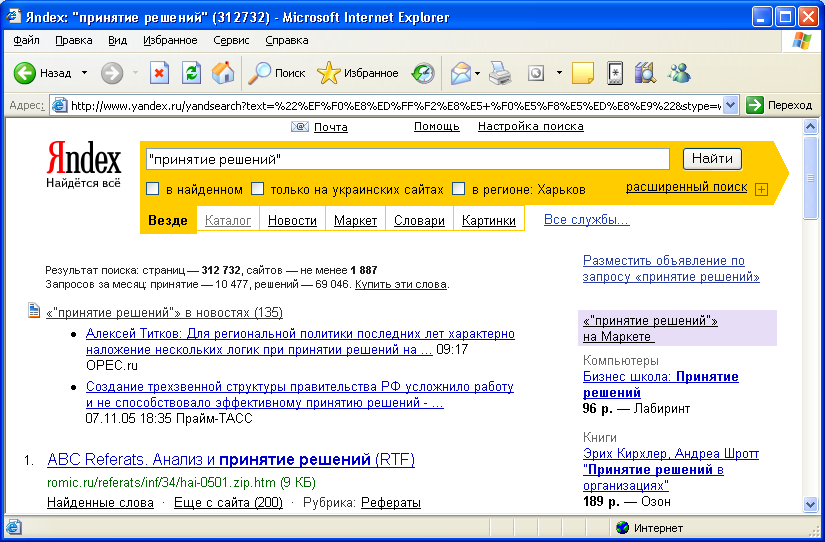Click the Yandex Почта mail icon
The height and width of the screenshot is (542, 825).
click(x=300, y=126)
